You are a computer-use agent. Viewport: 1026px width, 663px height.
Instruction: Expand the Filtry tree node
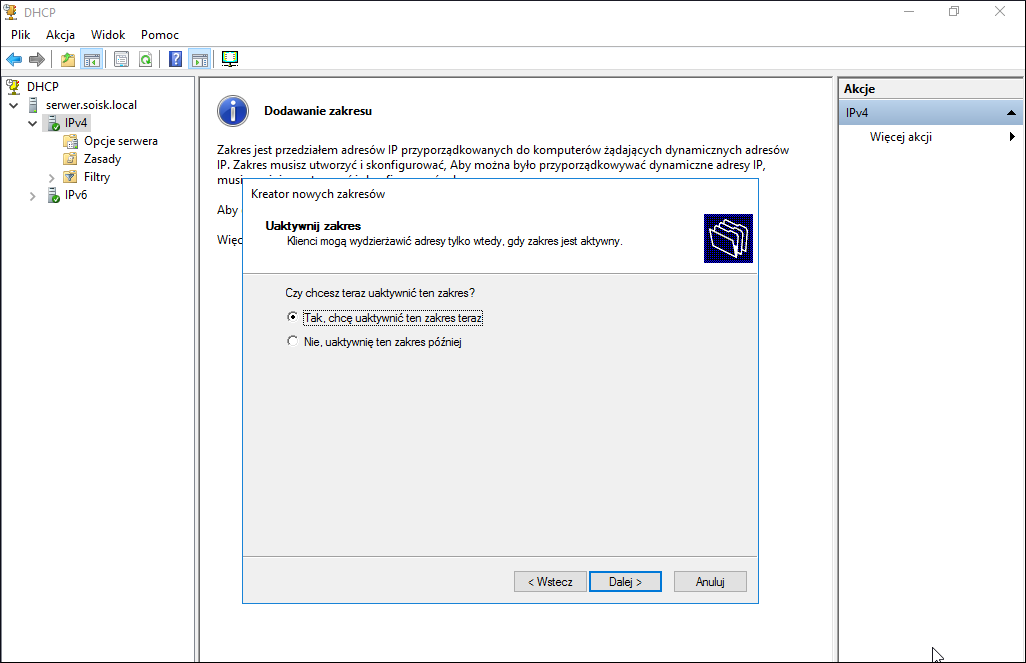52,177
